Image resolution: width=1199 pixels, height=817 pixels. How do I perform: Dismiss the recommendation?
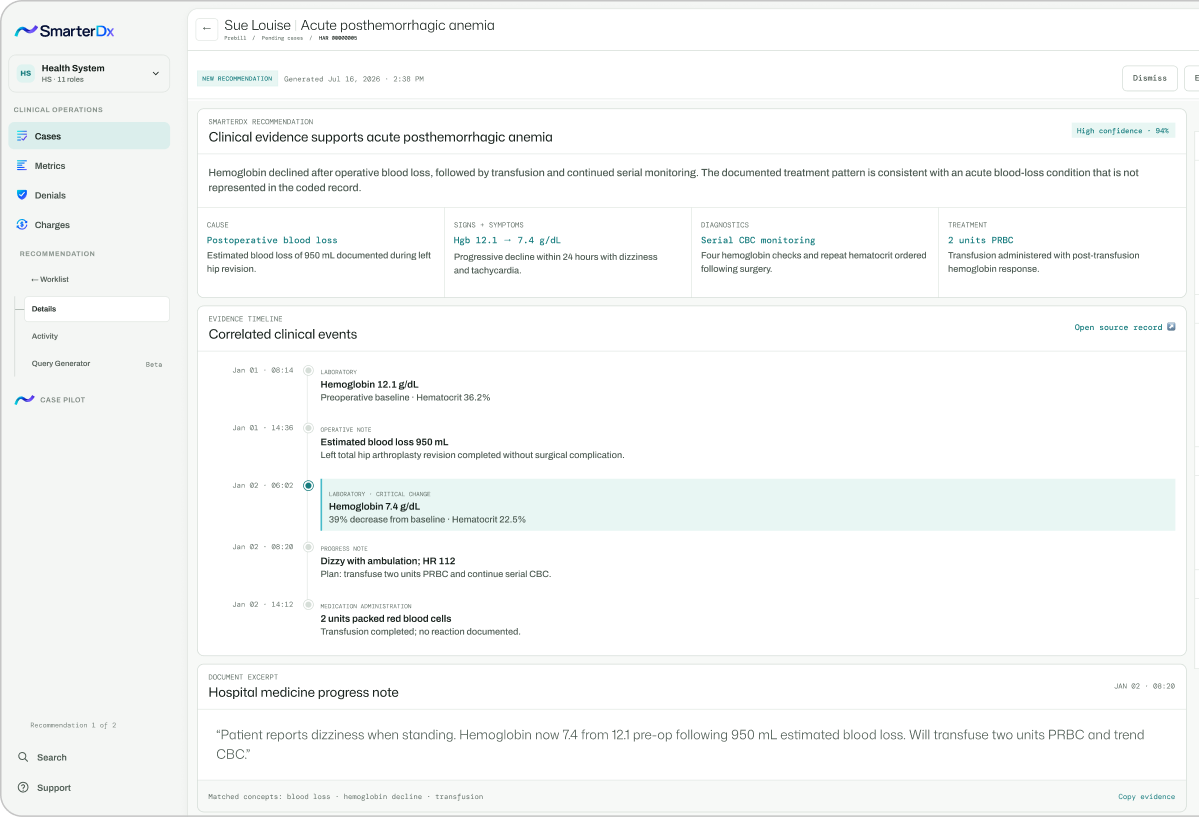point(1149,78)
